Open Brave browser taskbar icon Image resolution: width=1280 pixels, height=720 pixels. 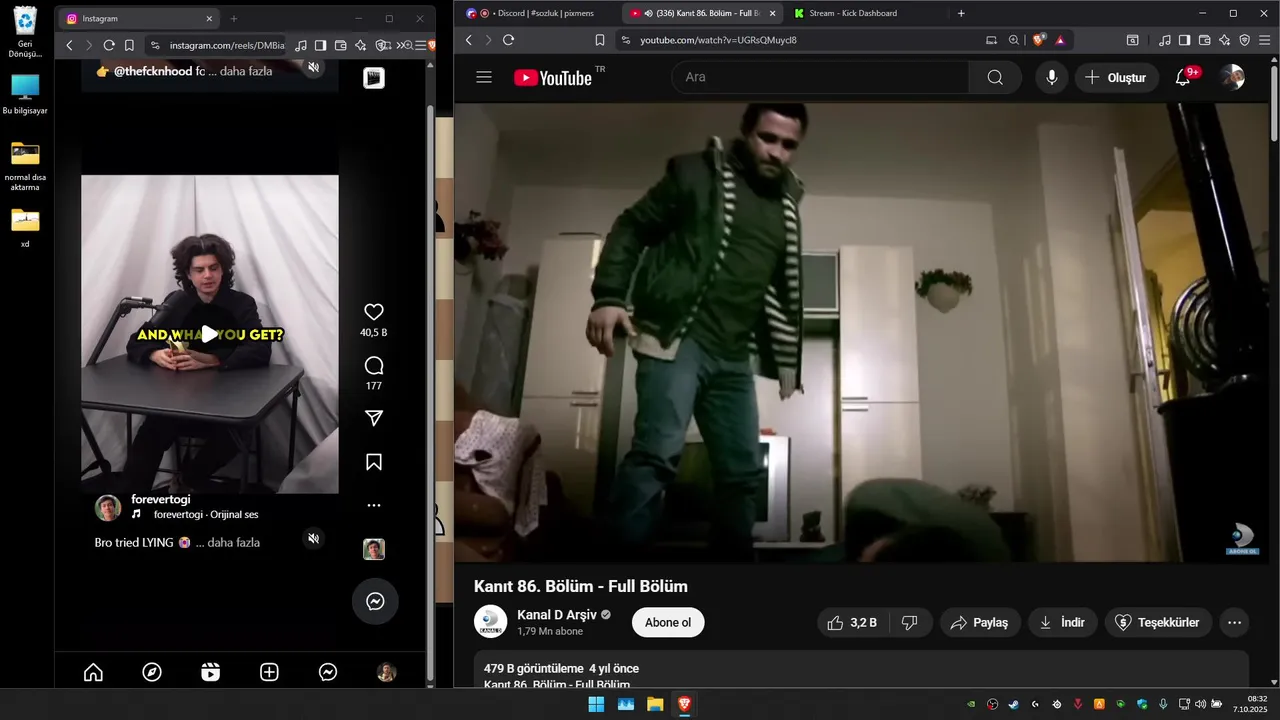point(684,704)
